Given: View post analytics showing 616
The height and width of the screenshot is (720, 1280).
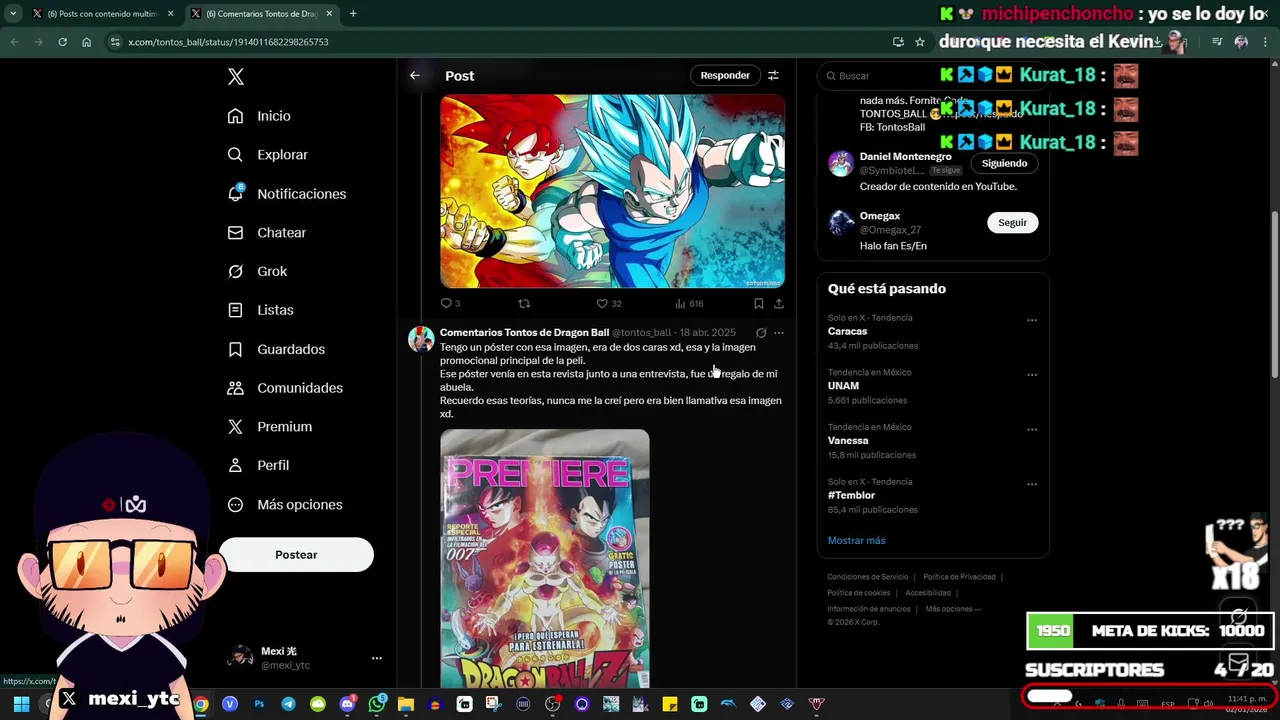Looking at the screenshot, I should [x=689, y=303].
